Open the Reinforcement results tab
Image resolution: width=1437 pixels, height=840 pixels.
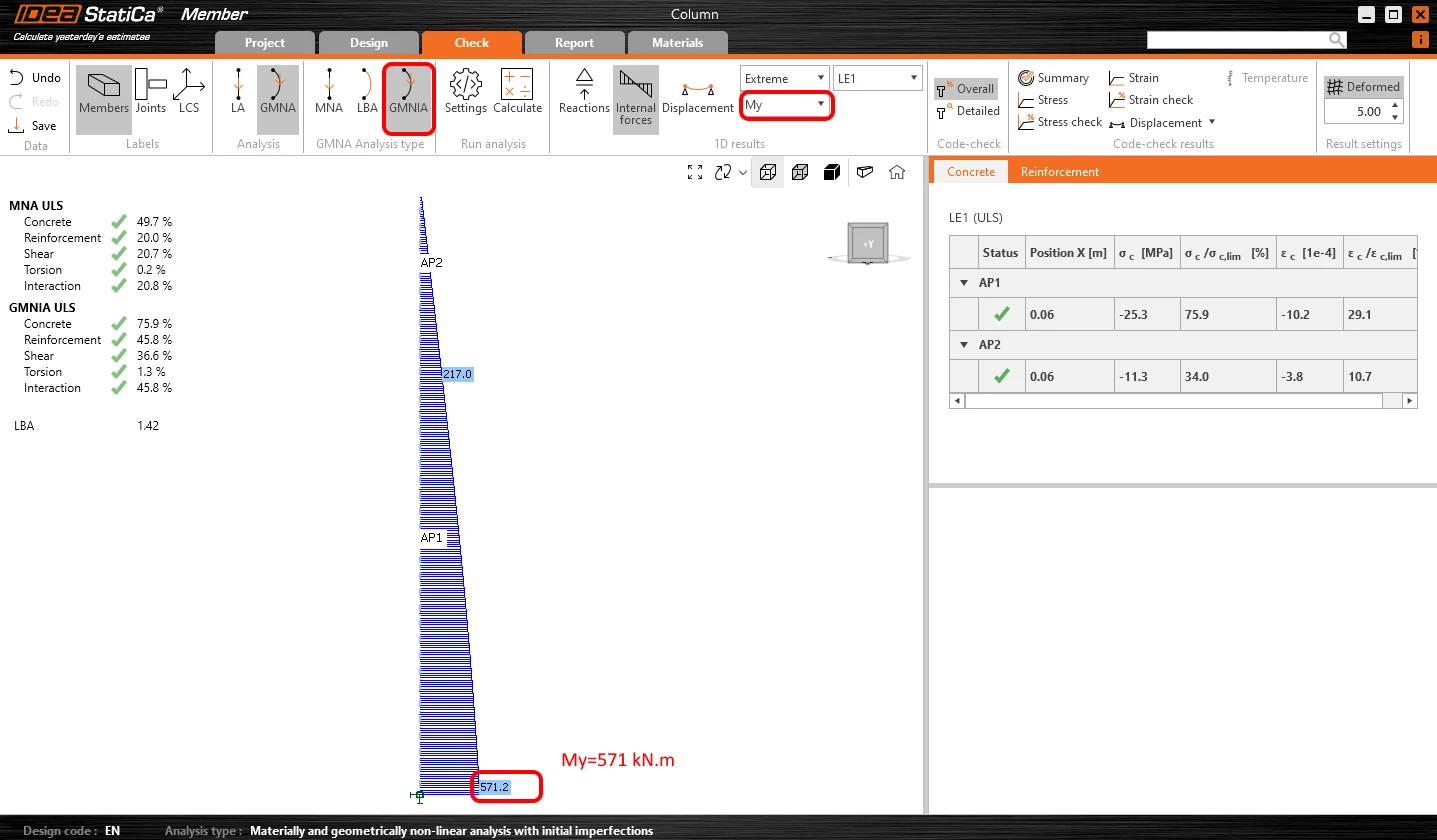tap(1059, 172)
